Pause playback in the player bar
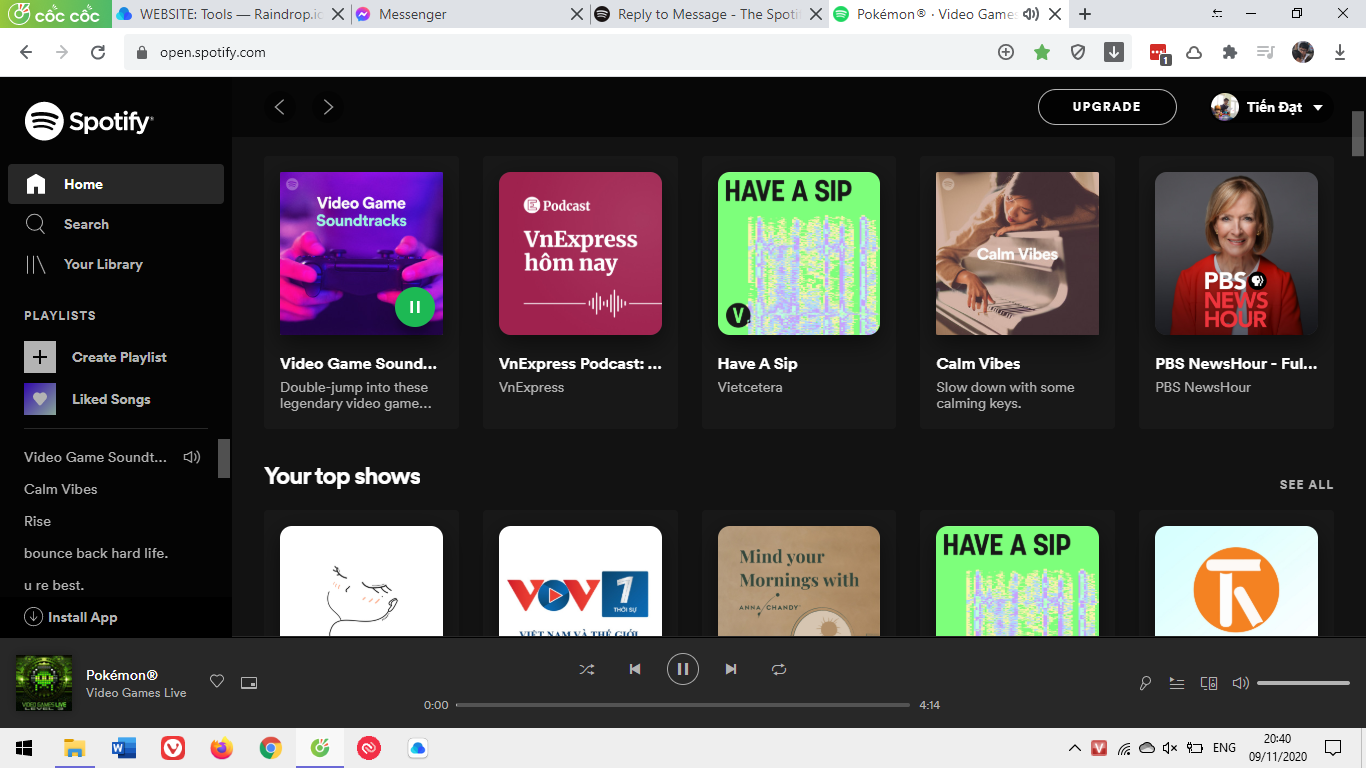 683,669
